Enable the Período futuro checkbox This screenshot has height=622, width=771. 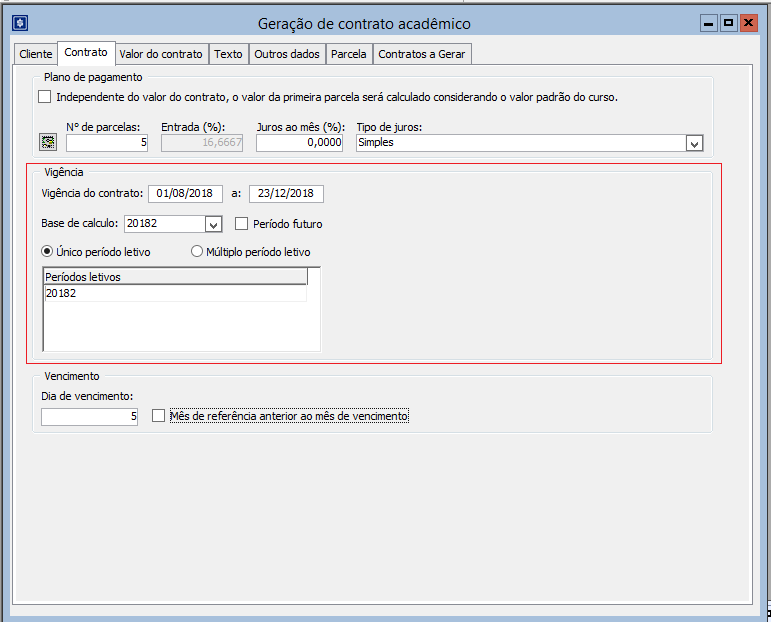coord(241,224)
